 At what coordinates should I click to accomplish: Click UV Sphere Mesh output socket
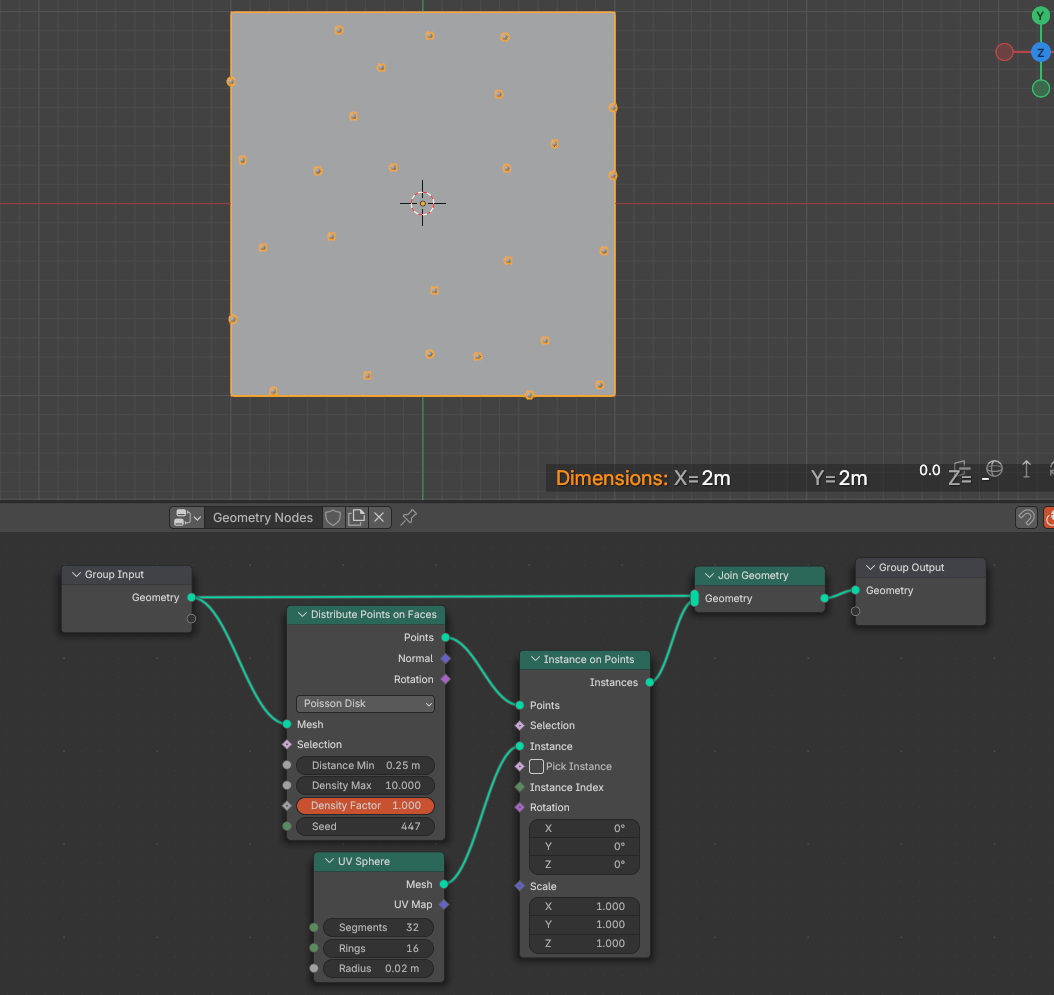click(x=444, y=884)
